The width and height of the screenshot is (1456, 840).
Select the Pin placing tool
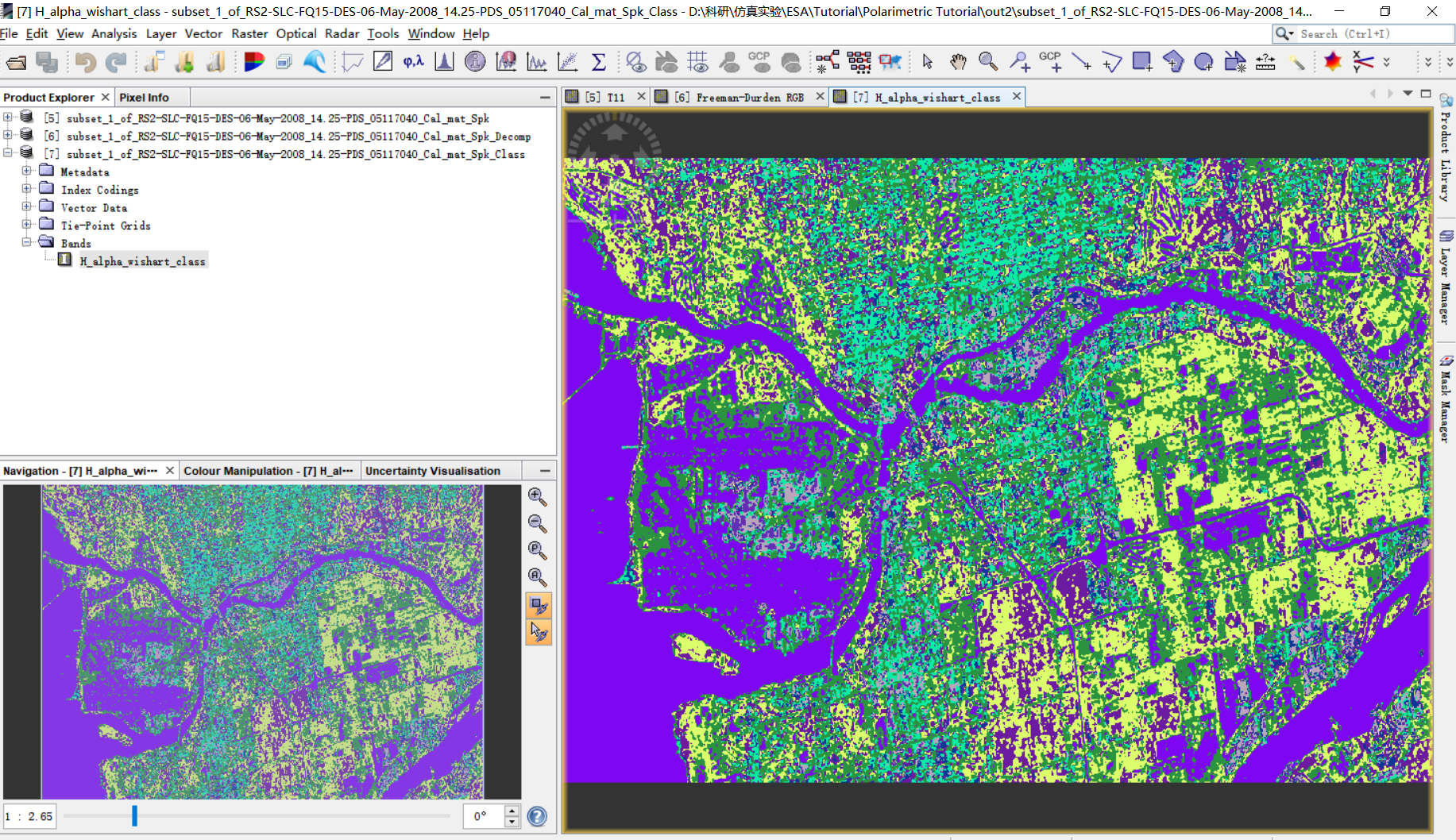click(1020, 62)
